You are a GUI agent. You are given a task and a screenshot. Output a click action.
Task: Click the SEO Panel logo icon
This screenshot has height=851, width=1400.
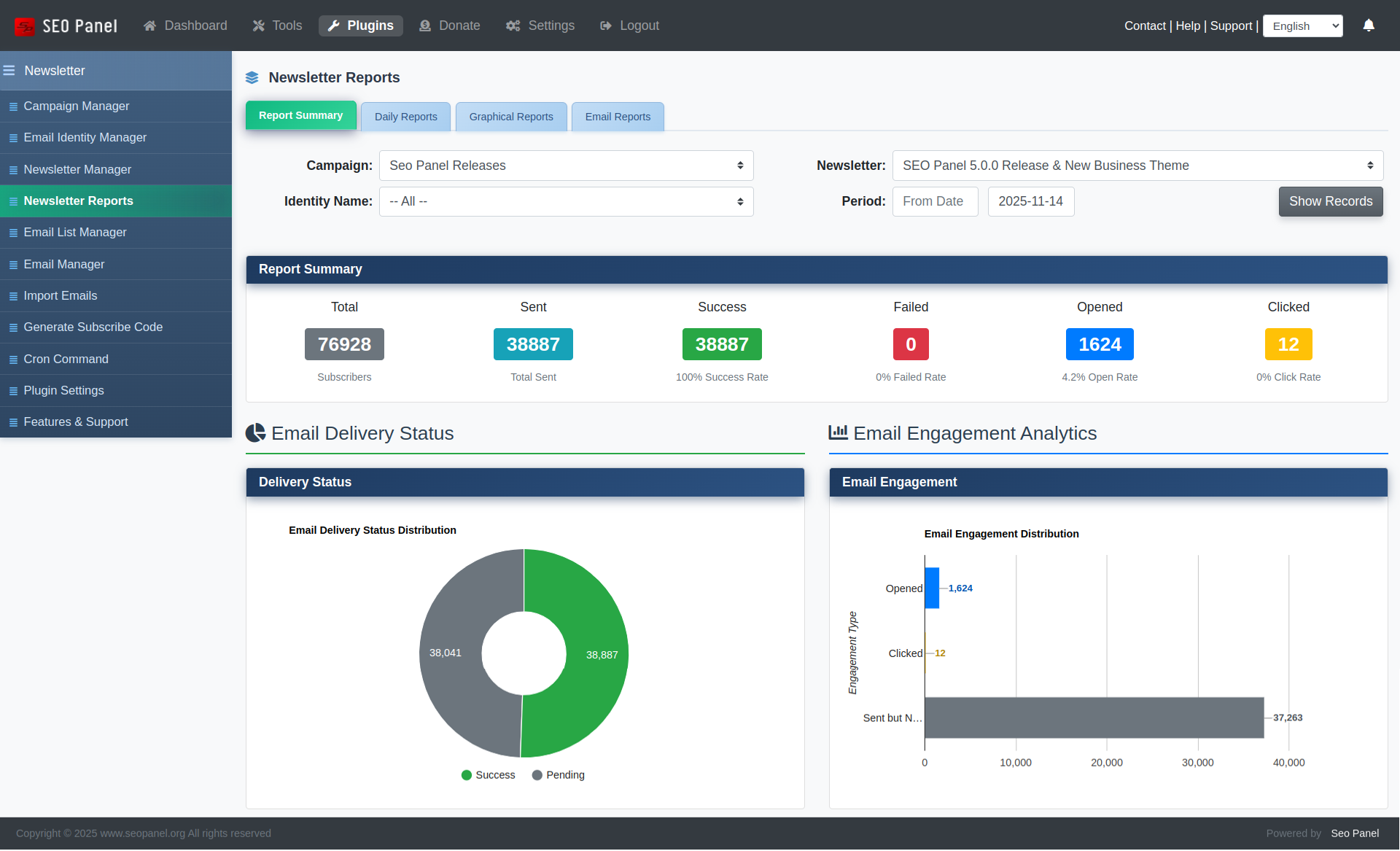[25, 26]
